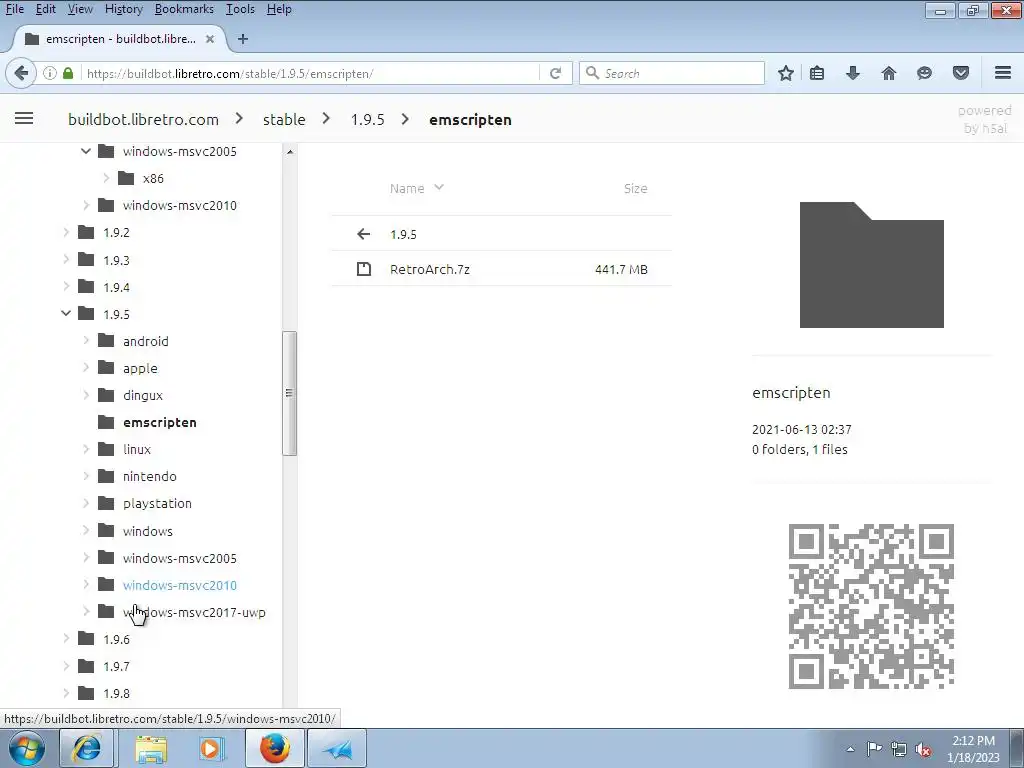This screenshot has width=1024, height=768.
Task: Go up using the back arrow beside 1.9.5
Action: pos(364,234)
